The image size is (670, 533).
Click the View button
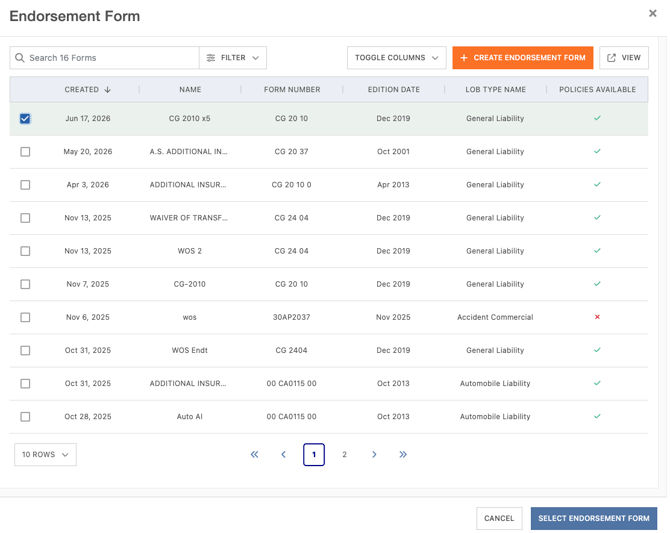[624, 58]
